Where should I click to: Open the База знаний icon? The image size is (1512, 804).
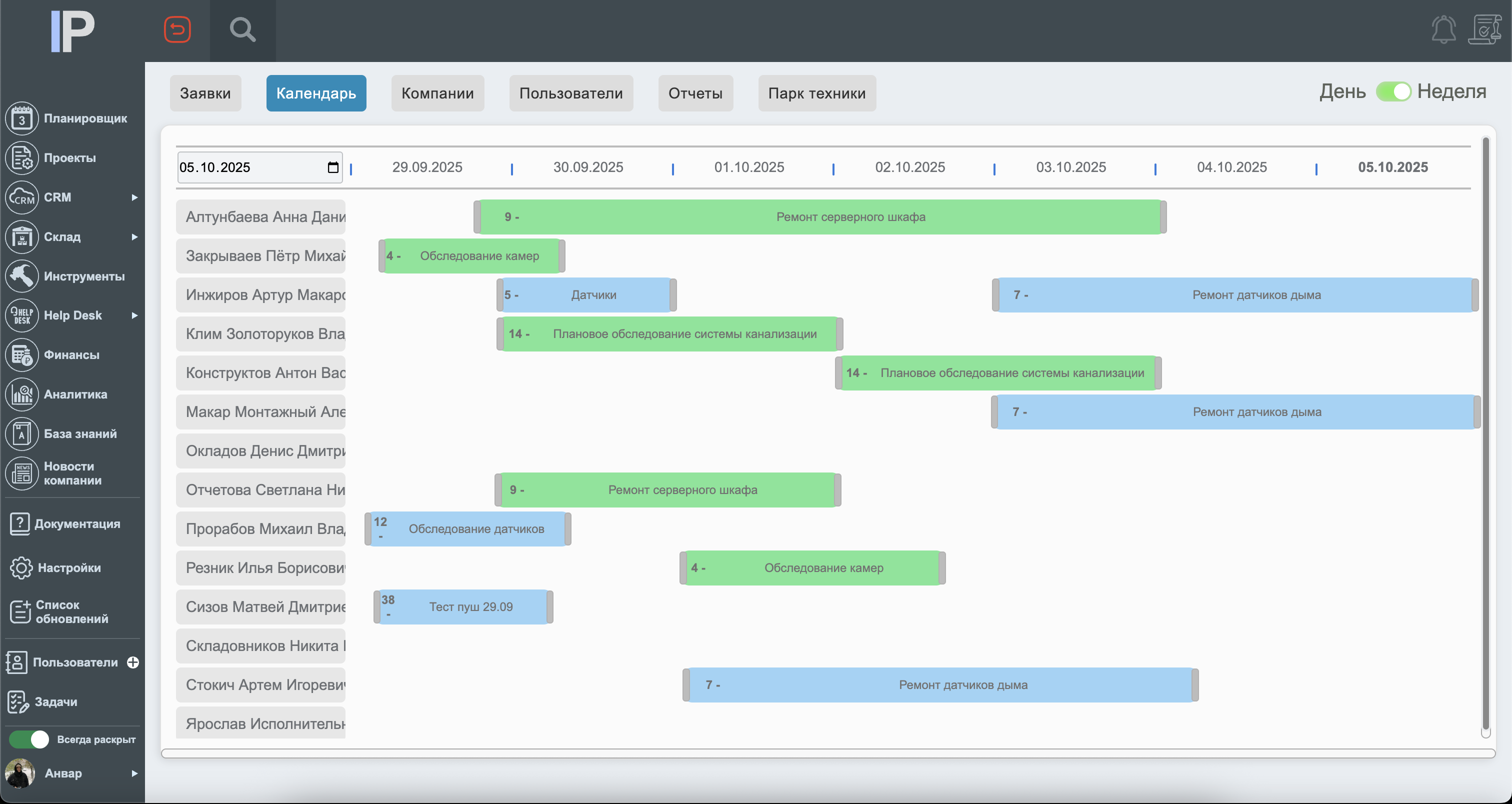pyautogui.click(x=21, y=433)
